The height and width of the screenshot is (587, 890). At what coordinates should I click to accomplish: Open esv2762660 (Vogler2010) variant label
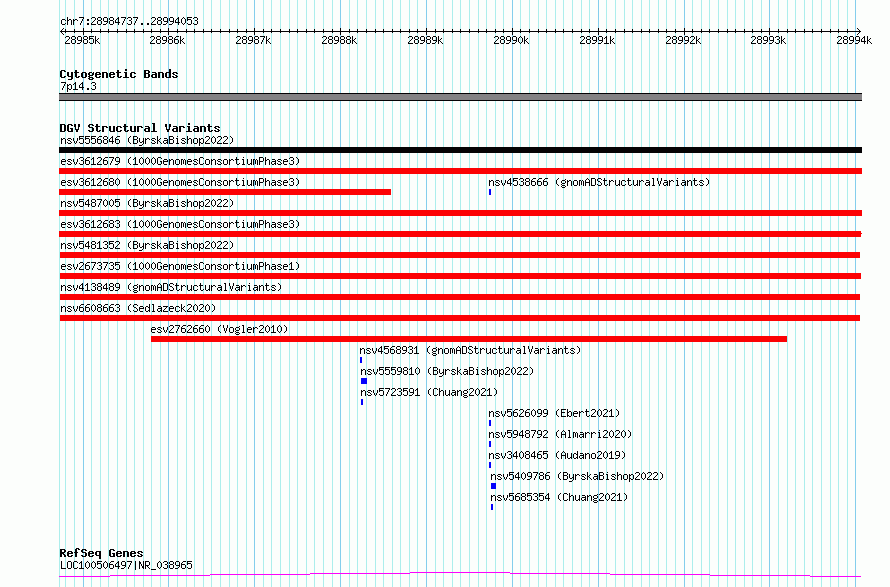219,329
